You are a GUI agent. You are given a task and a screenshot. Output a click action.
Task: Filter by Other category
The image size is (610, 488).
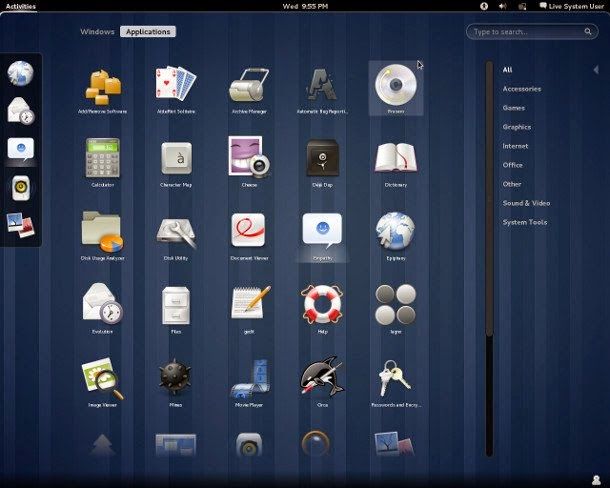[x=512, y=184]
